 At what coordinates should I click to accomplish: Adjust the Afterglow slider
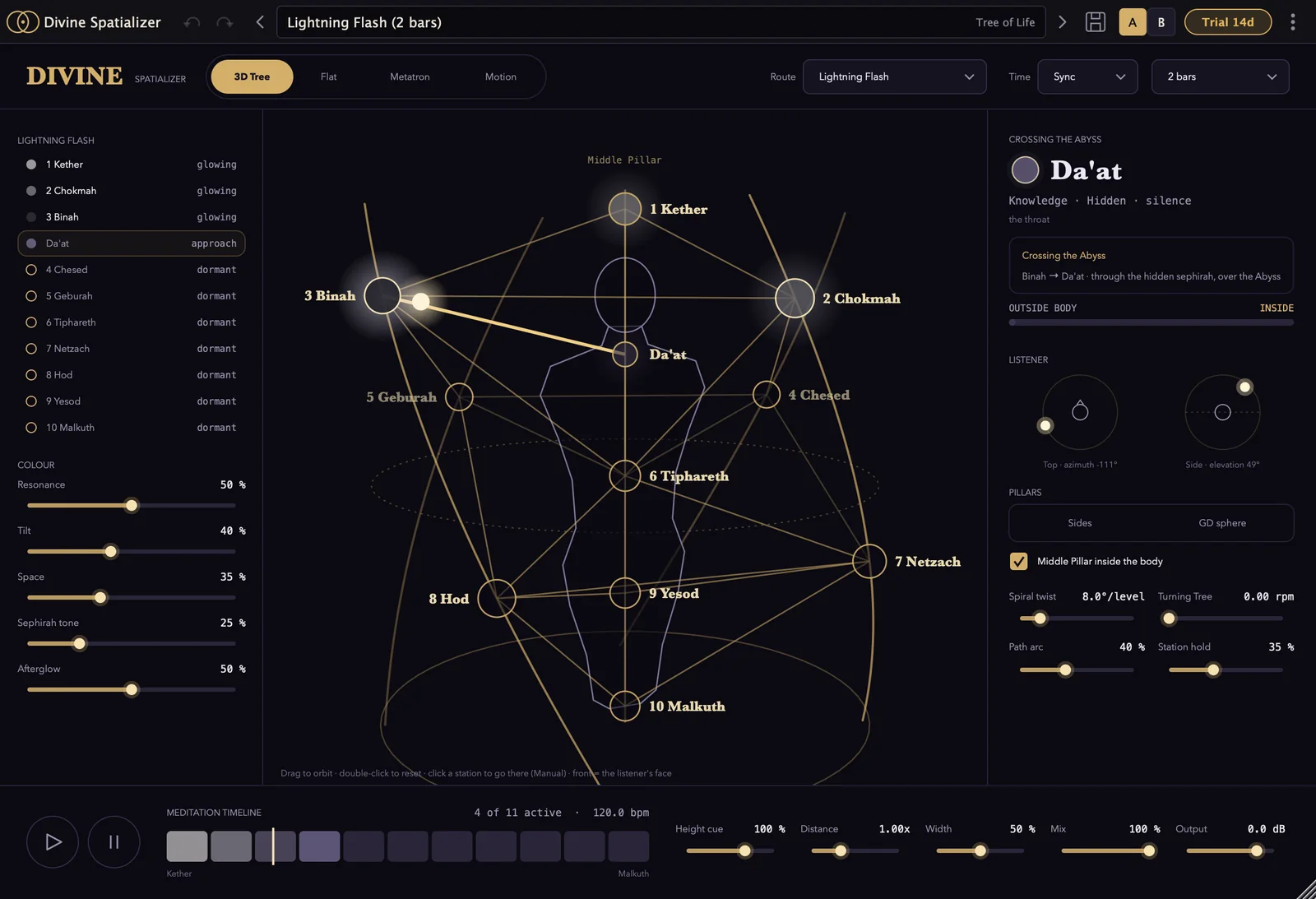[x=132, y=690]
